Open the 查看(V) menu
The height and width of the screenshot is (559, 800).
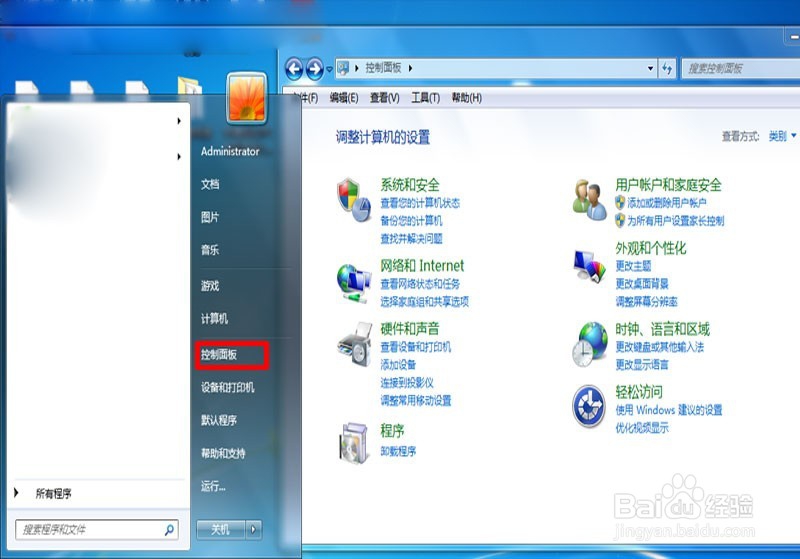tap(385, 97)
